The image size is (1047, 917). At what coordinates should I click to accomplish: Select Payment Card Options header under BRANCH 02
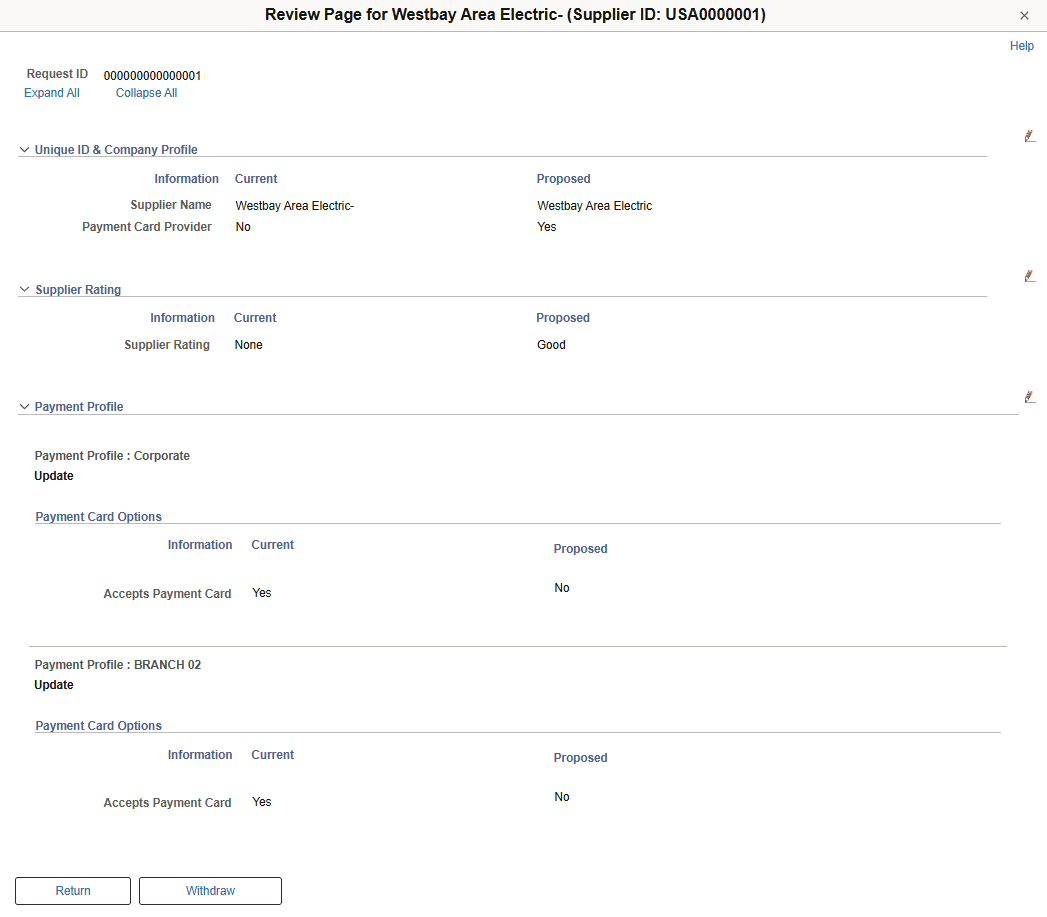coord(98,725)
